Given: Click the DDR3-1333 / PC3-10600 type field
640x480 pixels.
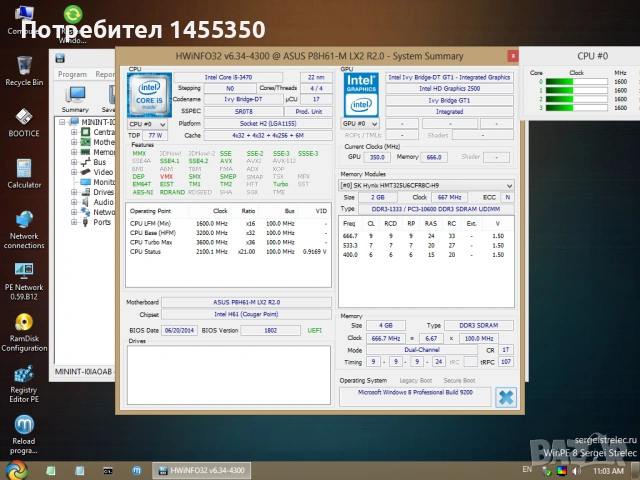Looking at the screenshot, I should [x=436, y=209].
